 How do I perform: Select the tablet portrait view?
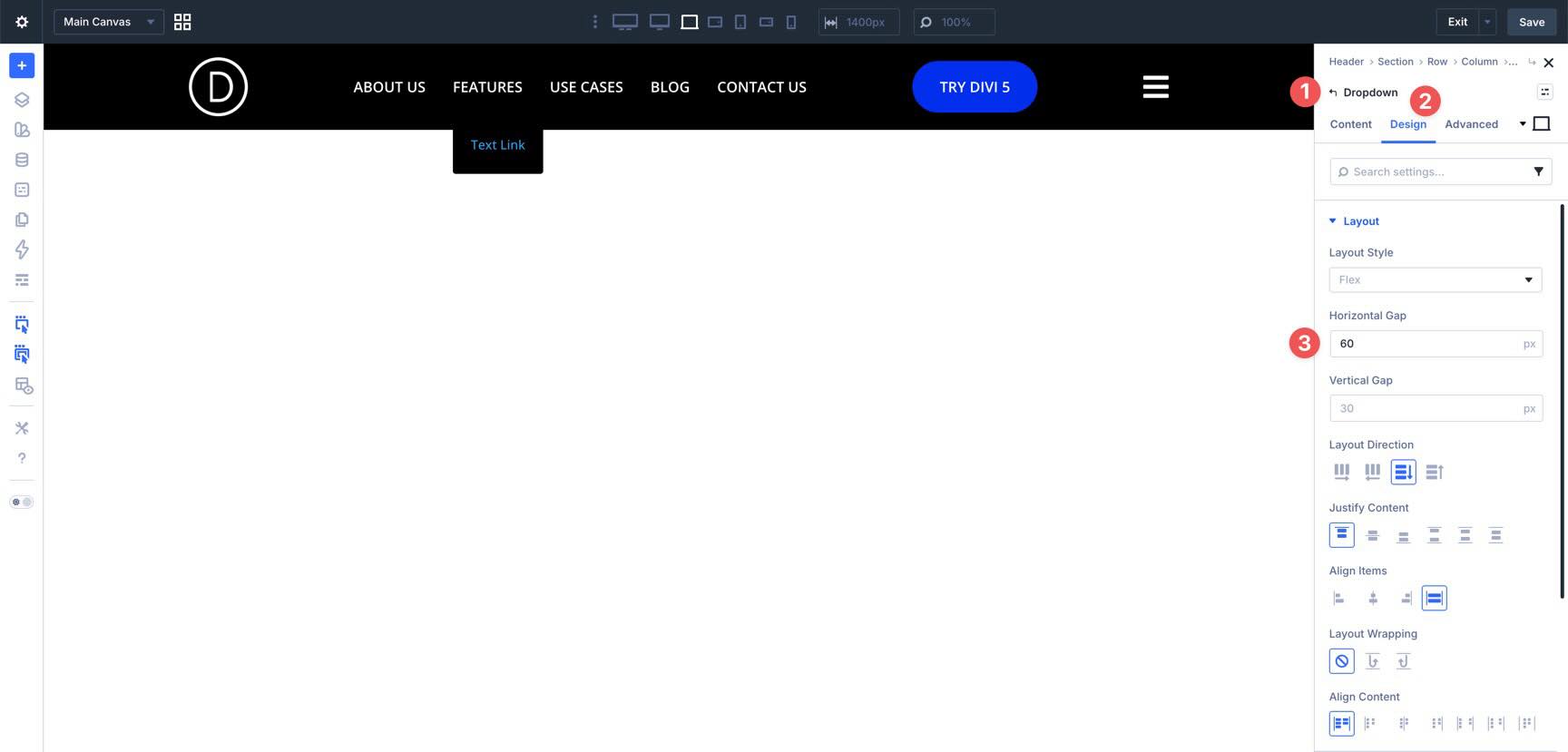[x=740, y=22]
